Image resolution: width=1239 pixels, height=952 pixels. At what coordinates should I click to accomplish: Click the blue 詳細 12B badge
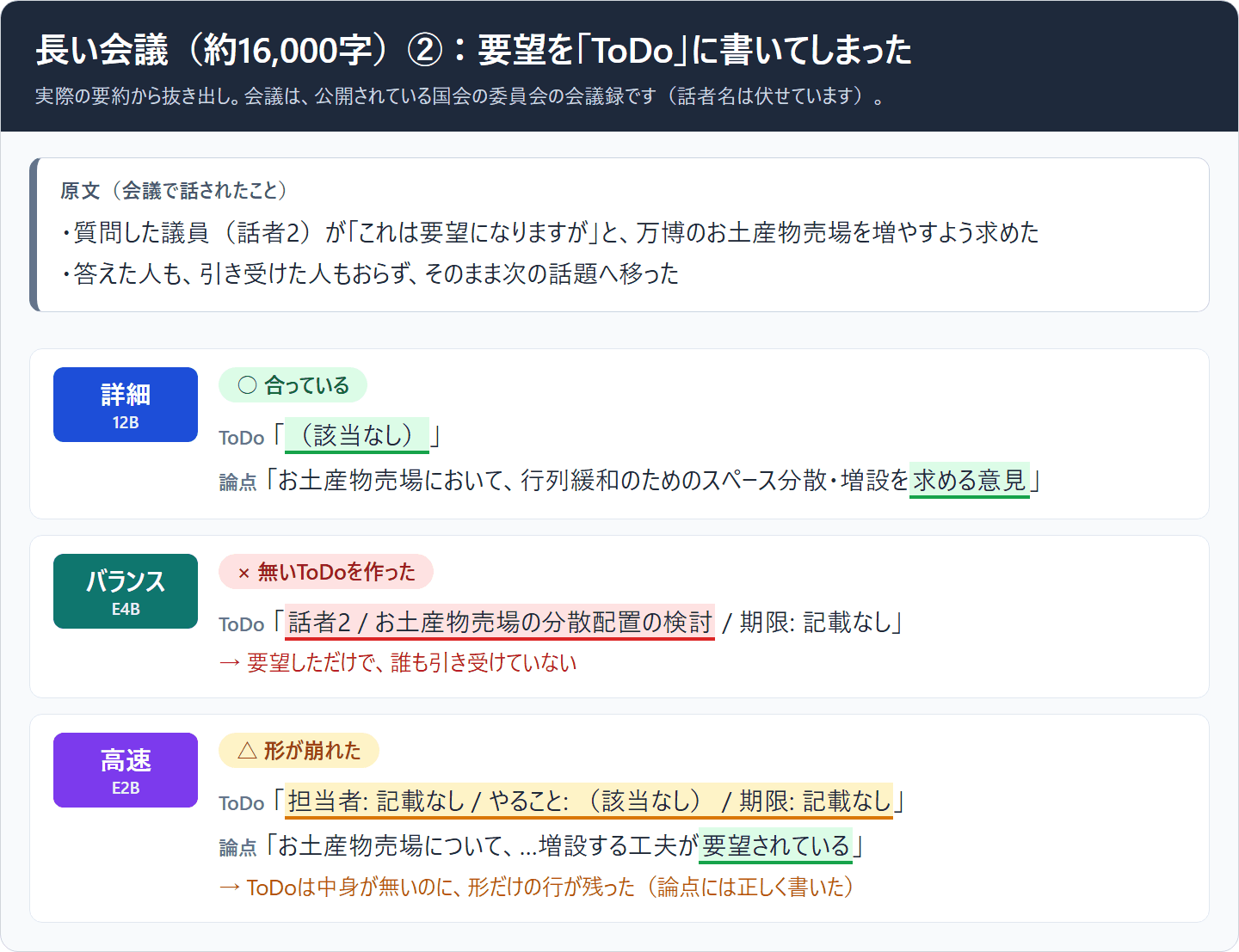(x=126, y=404)
